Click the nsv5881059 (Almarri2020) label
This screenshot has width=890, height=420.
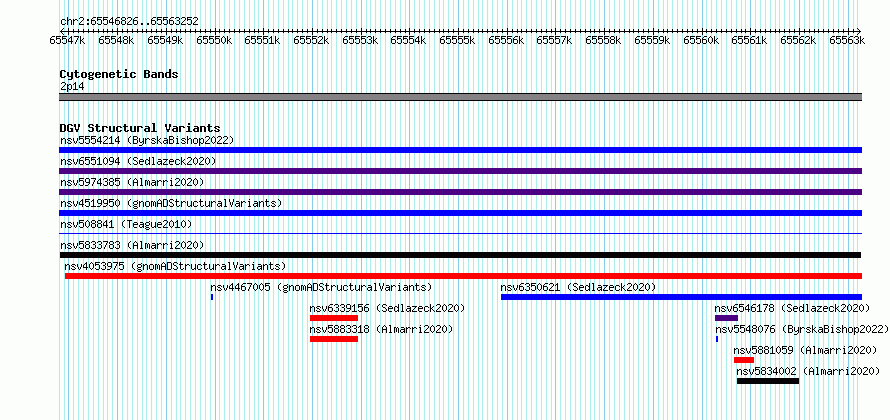click(805, 350)
